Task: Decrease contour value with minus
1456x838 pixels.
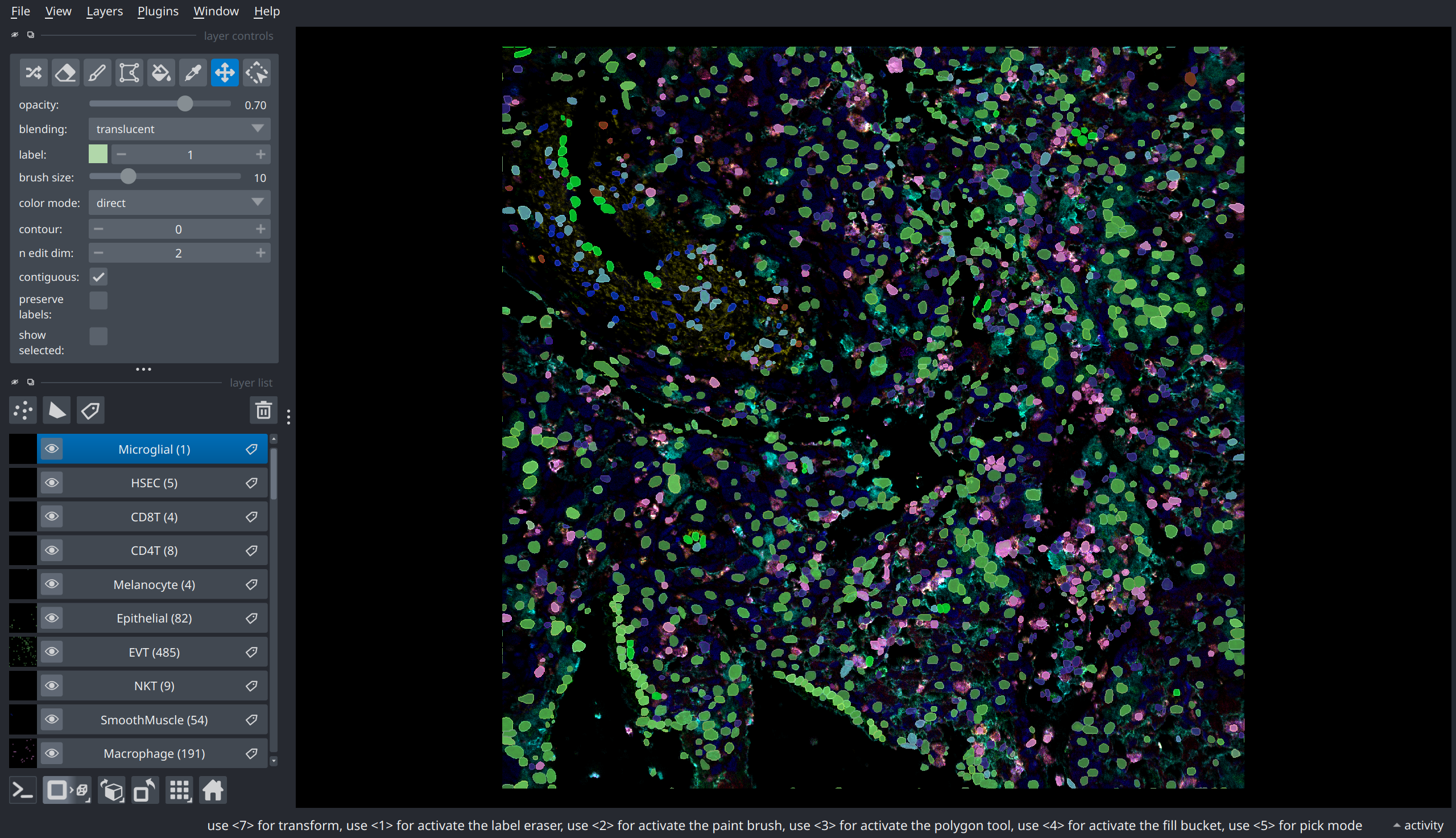Action: pos(98,229)
